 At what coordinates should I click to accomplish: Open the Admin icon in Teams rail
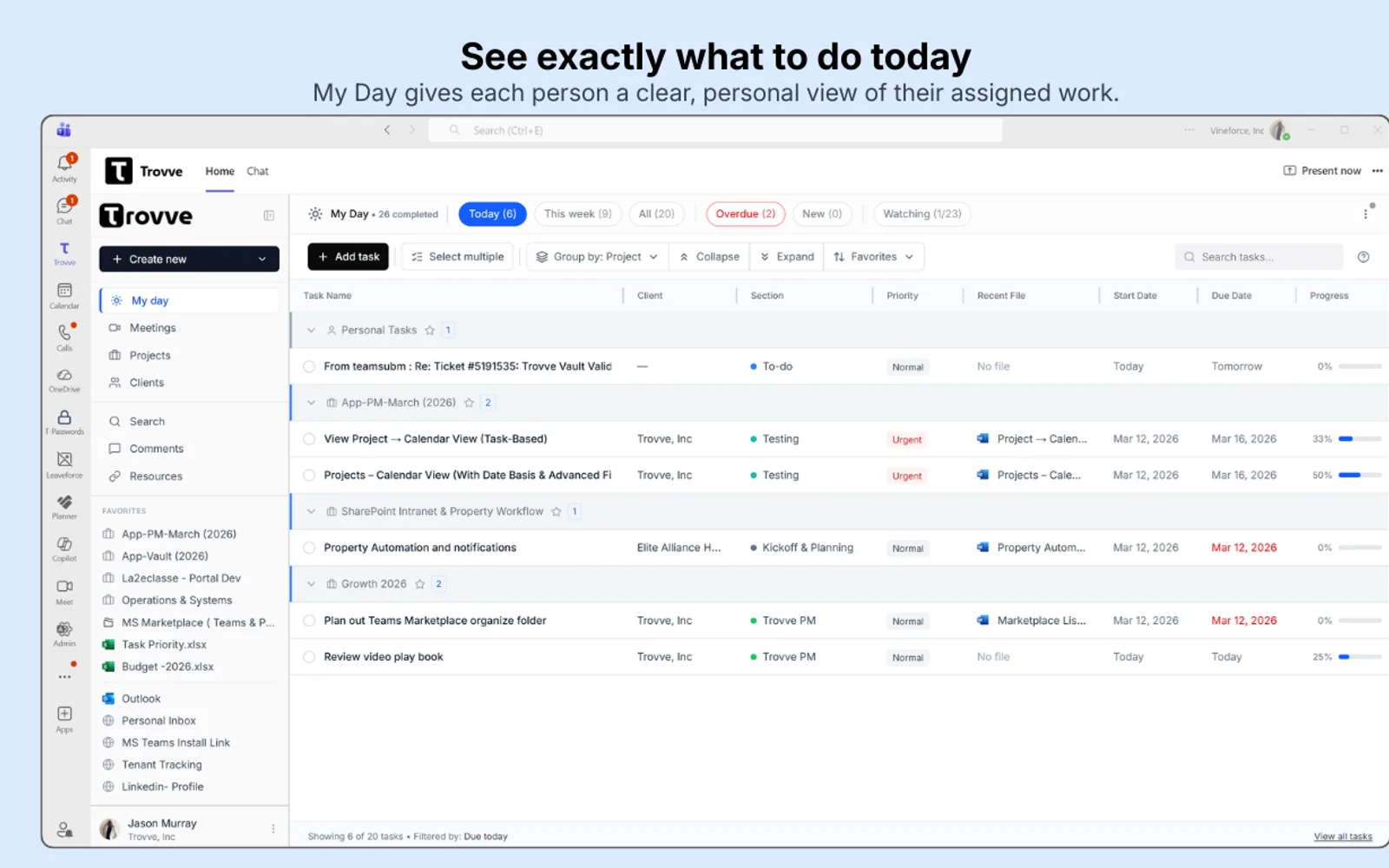click(64, 634)
